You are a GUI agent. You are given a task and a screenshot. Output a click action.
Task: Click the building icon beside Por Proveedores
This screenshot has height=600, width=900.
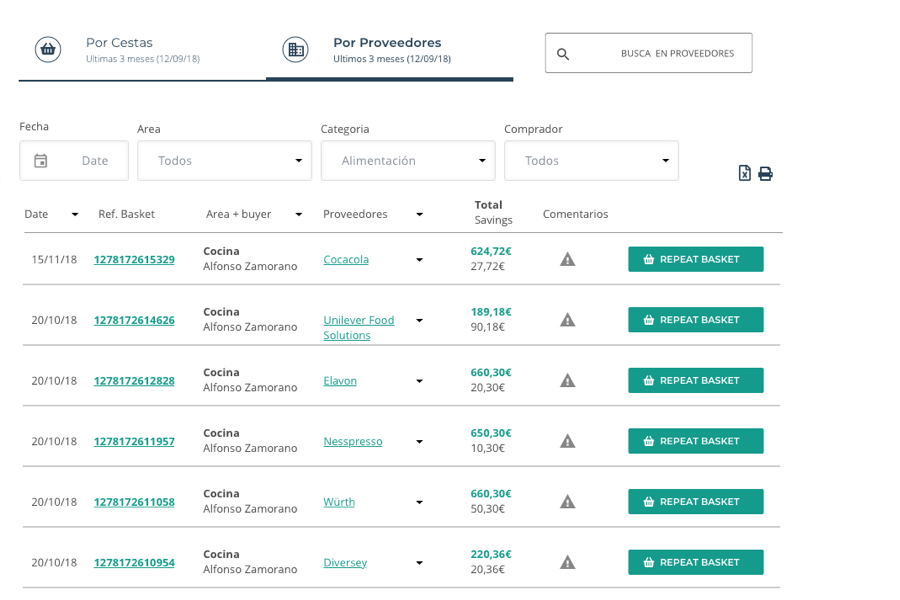coord(296,49)
